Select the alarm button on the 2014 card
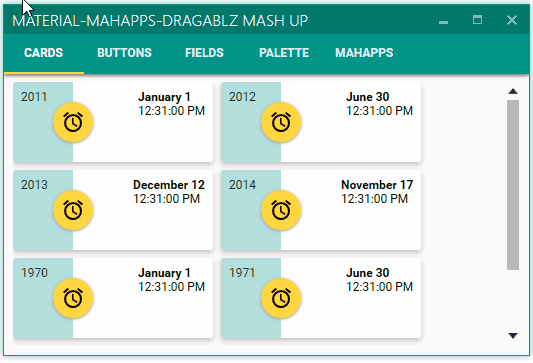Image resolution: width=533 pixels, height=363 pixels. click(281, 210)
